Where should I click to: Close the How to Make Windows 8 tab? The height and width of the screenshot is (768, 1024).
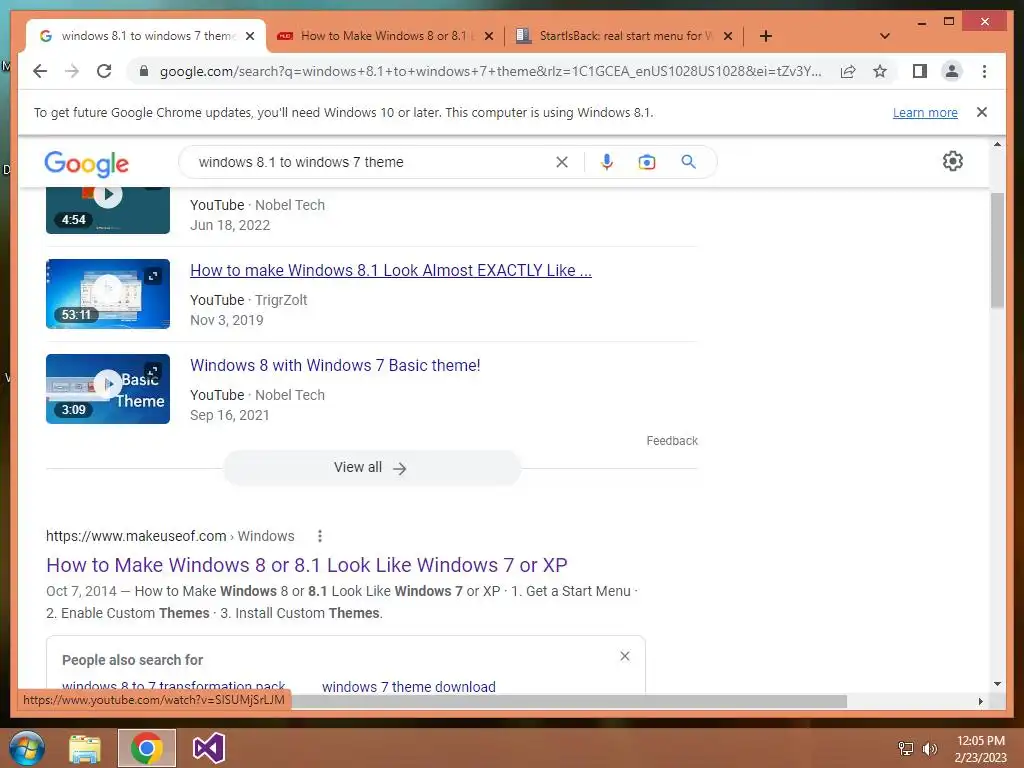tap(489, 36)
